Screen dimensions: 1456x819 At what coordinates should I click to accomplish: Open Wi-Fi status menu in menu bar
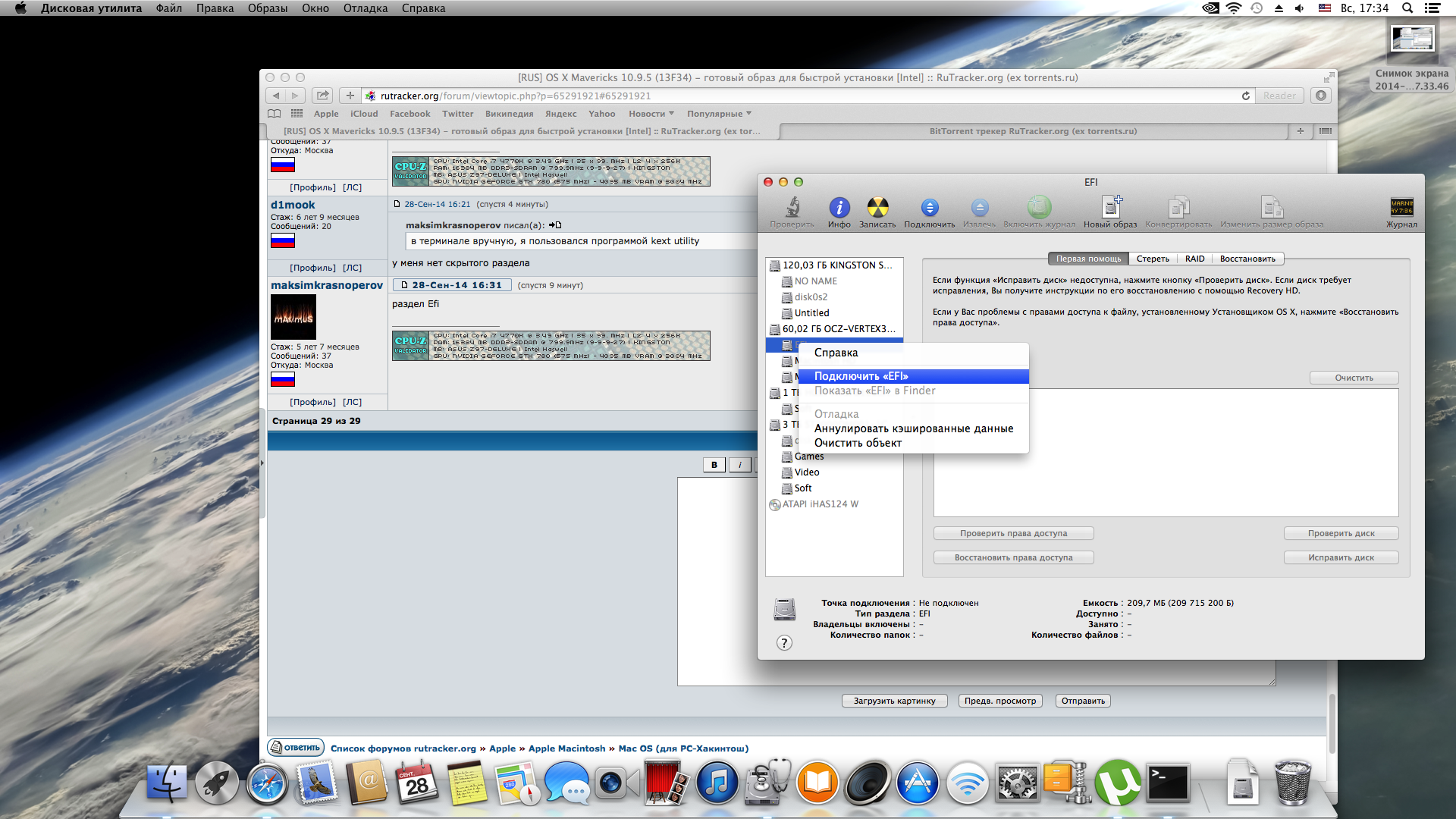pos(1233,8)
